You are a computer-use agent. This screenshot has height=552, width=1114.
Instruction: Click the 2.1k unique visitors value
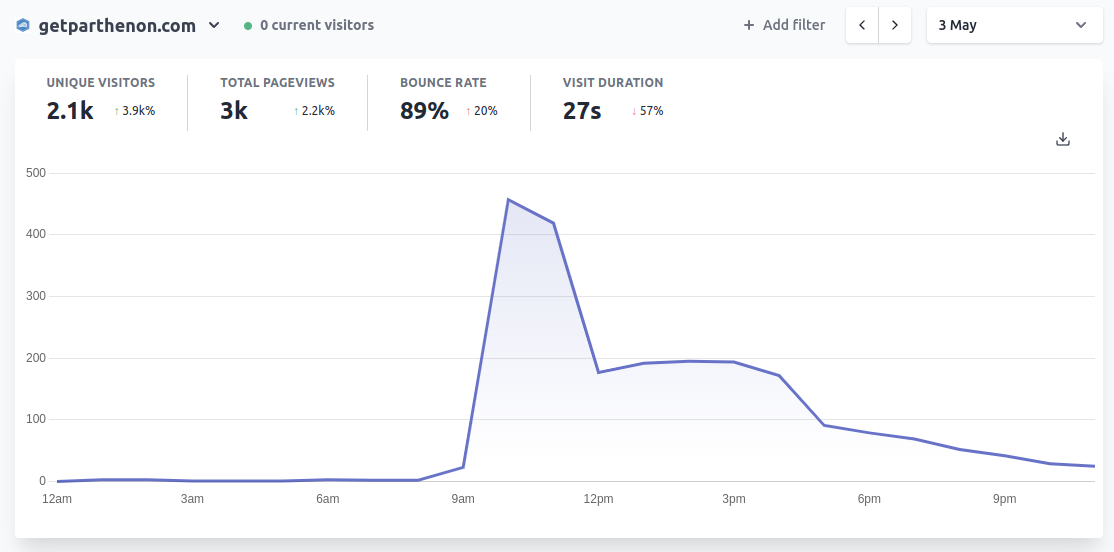coord(70,111)
